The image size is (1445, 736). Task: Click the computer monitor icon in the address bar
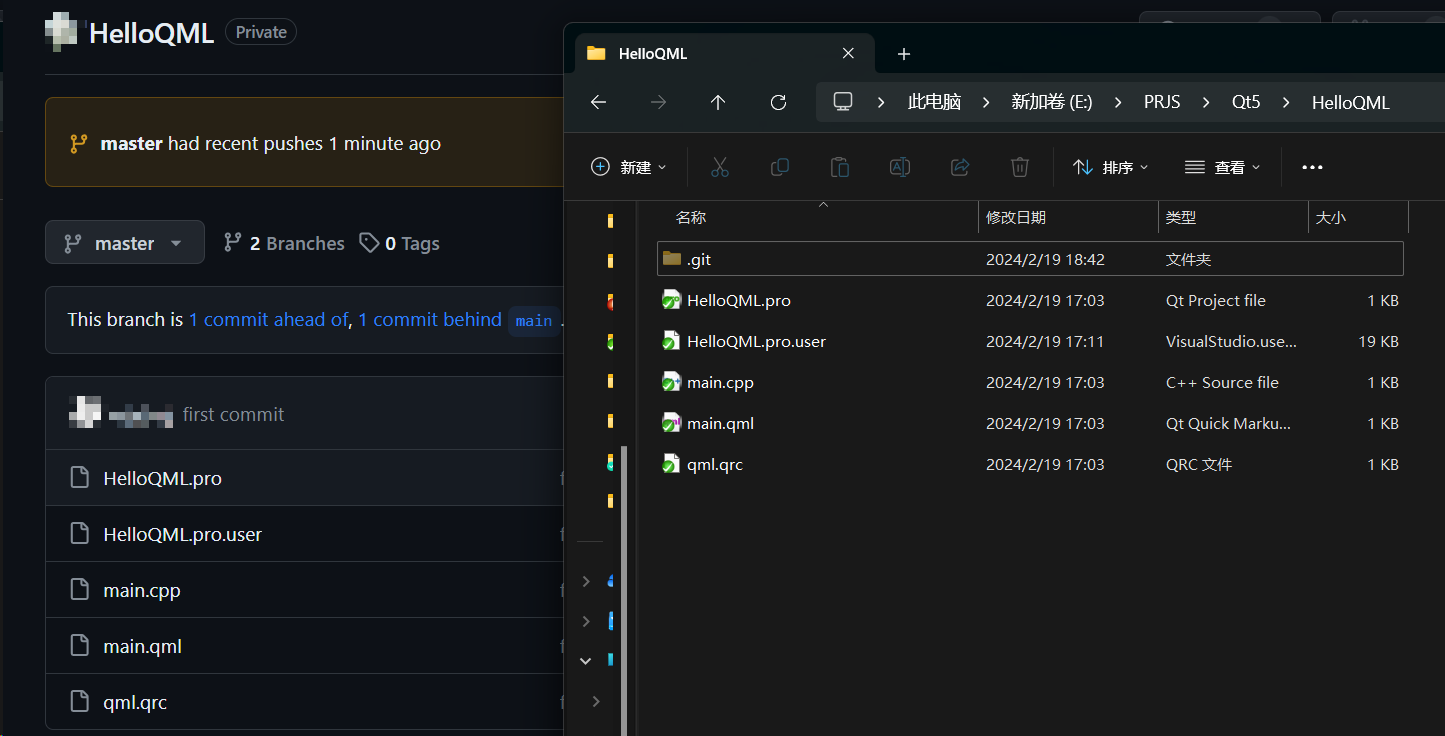point(843,101)
